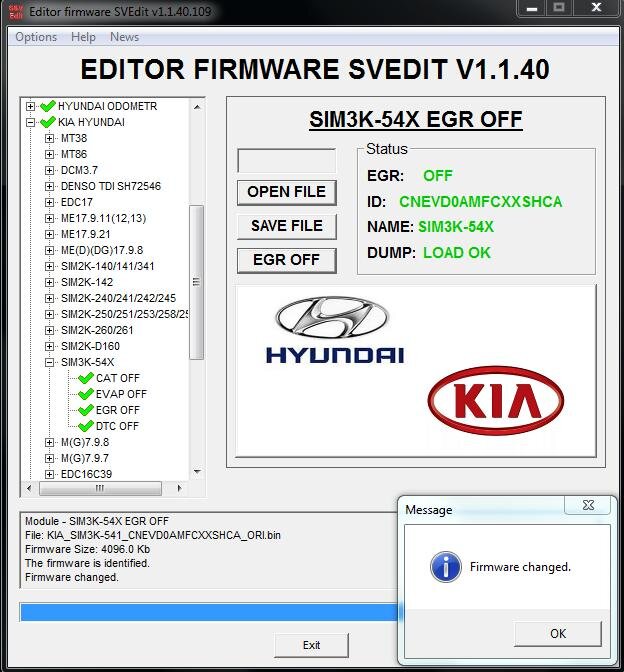The image size is (624, 672).
Task: Click the SAVE FILE button
Action: click(287, 226)
